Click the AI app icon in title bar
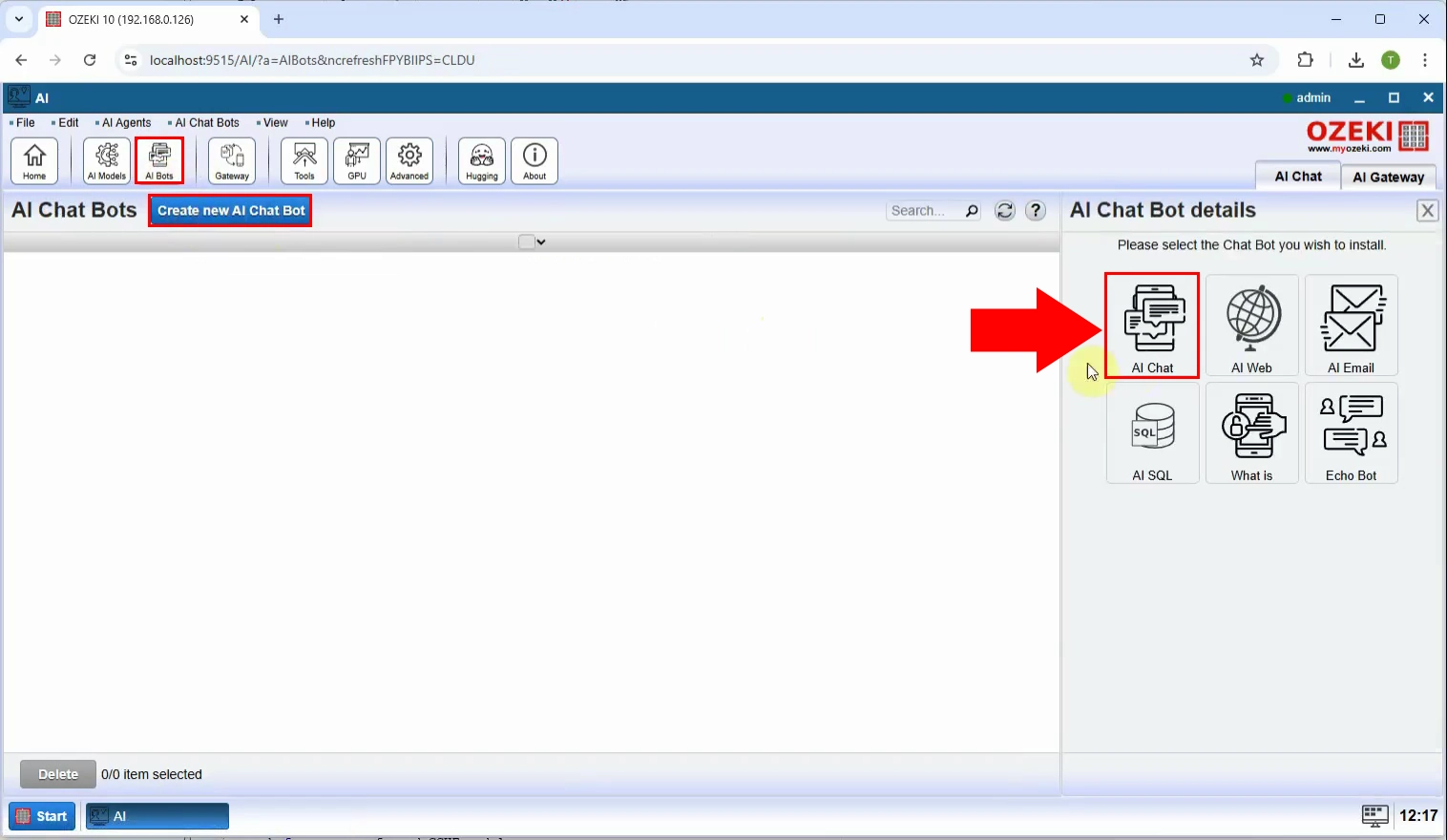 (18, 96)
